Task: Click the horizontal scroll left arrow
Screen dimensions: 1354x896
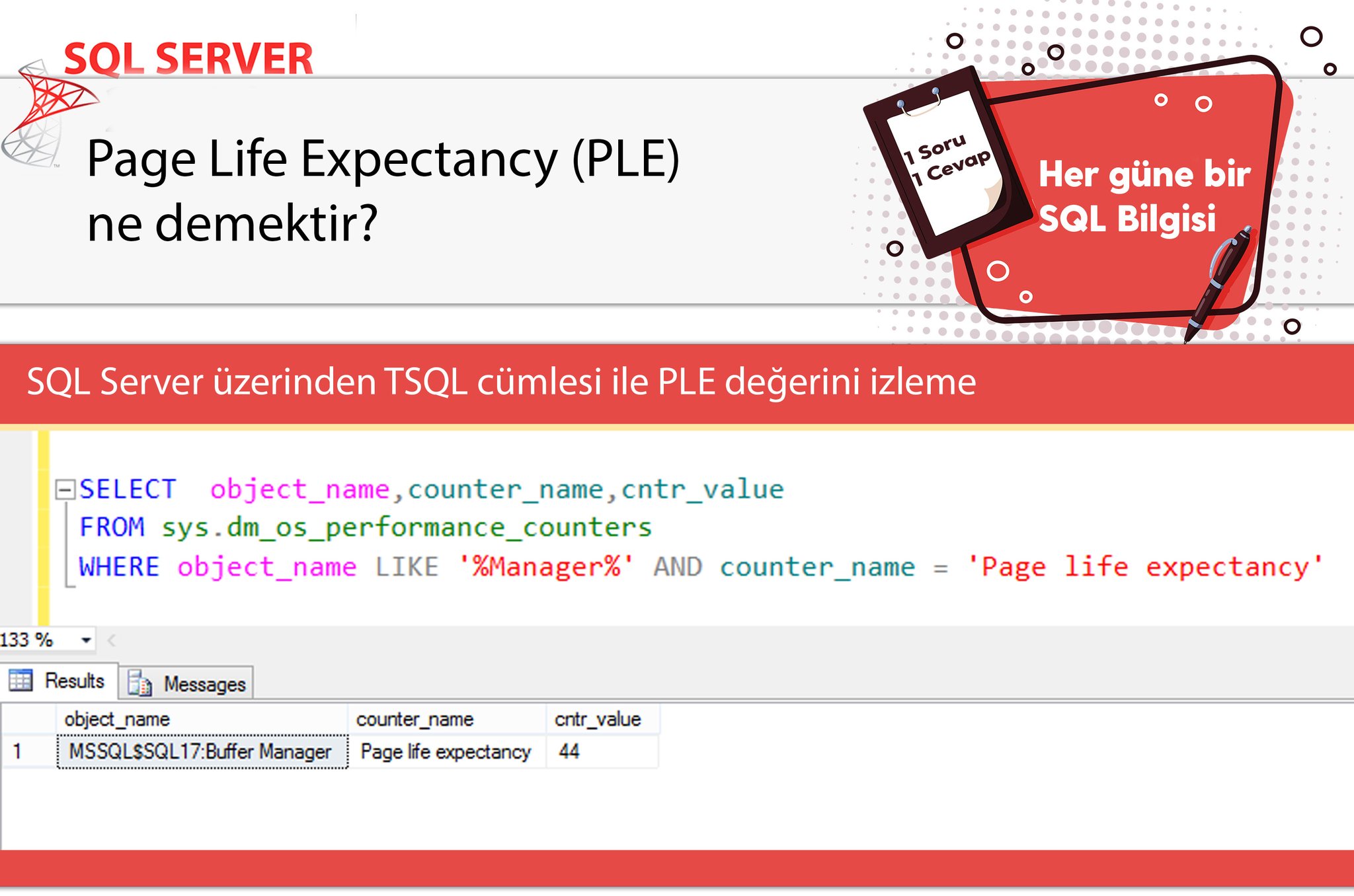Action: tap(112, 640)
